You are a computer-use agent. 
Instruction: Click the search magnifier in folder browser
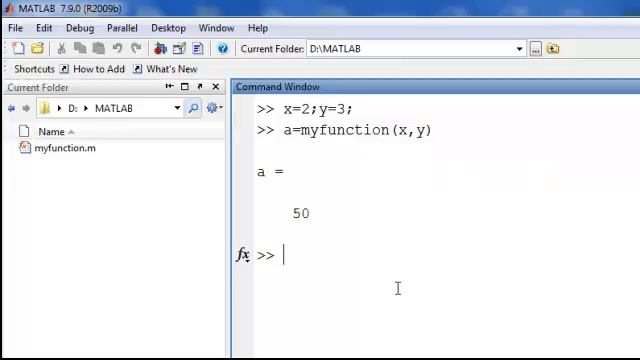pyautogui.click(x=193, y=108)
